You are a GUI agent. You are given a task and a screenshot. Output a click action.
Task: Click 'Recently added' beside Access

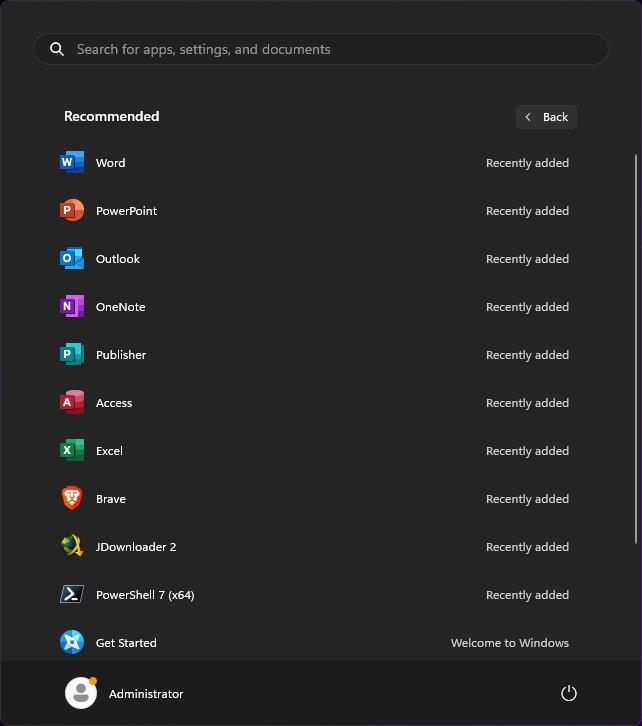coord(527,403)
